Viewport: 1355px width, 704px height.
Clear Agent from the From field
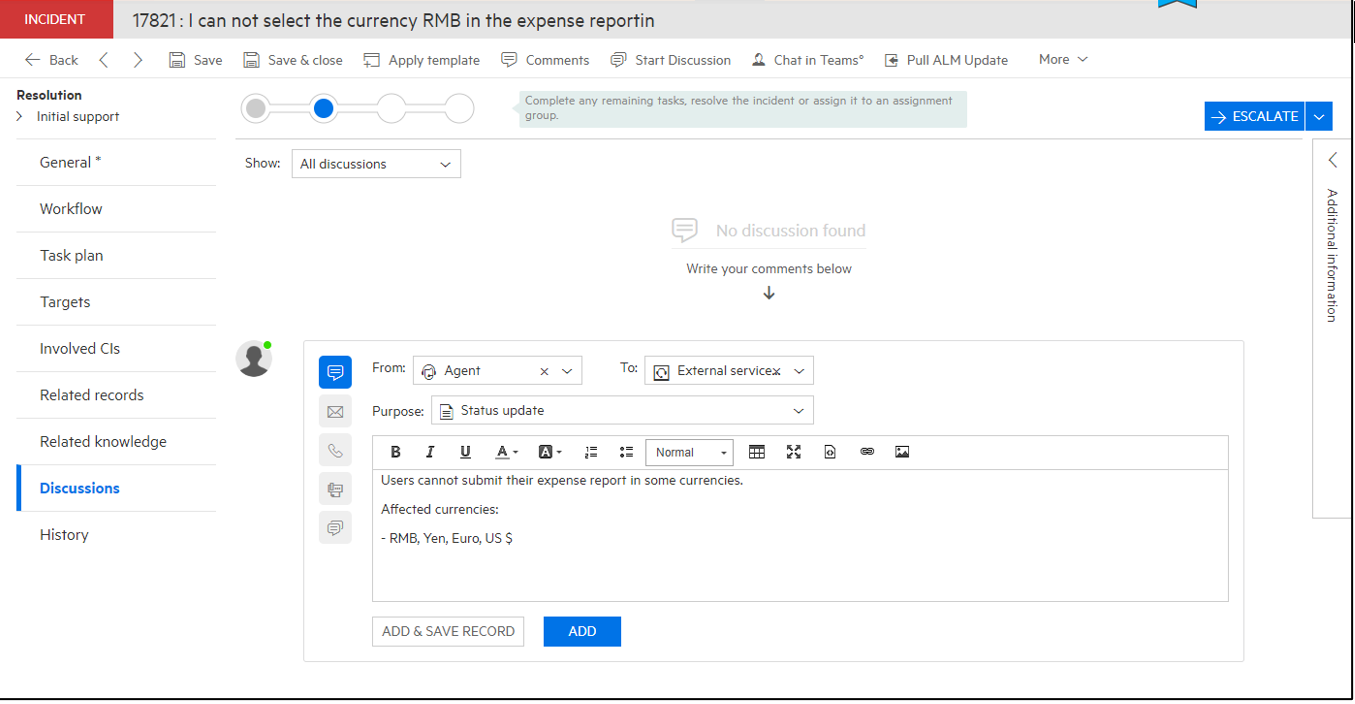[x=544, y=370]
